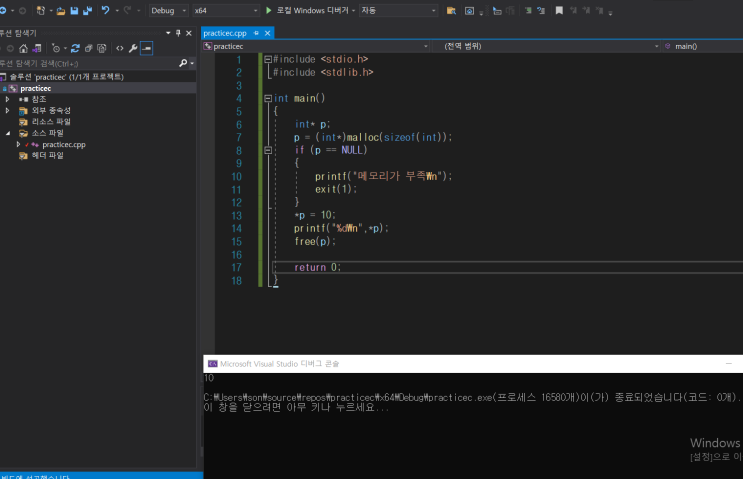Image resolution: width=743 pixels, height=479 pixels.
Task: Collapse the if block fold on line 8
Action: [x=268, y=150]
